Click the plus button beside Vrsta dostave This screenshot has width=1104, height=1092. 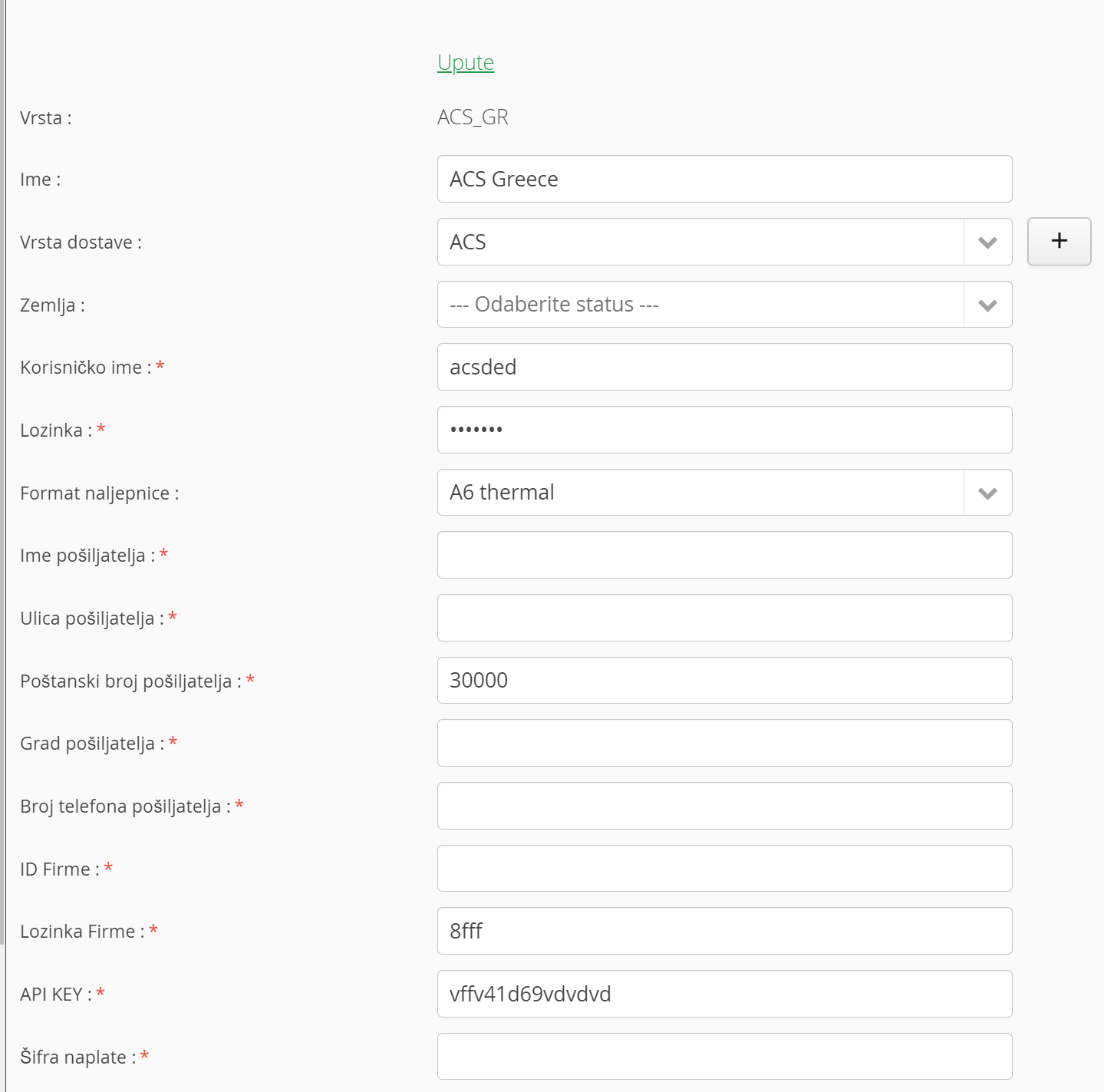tap(1059, 241)
